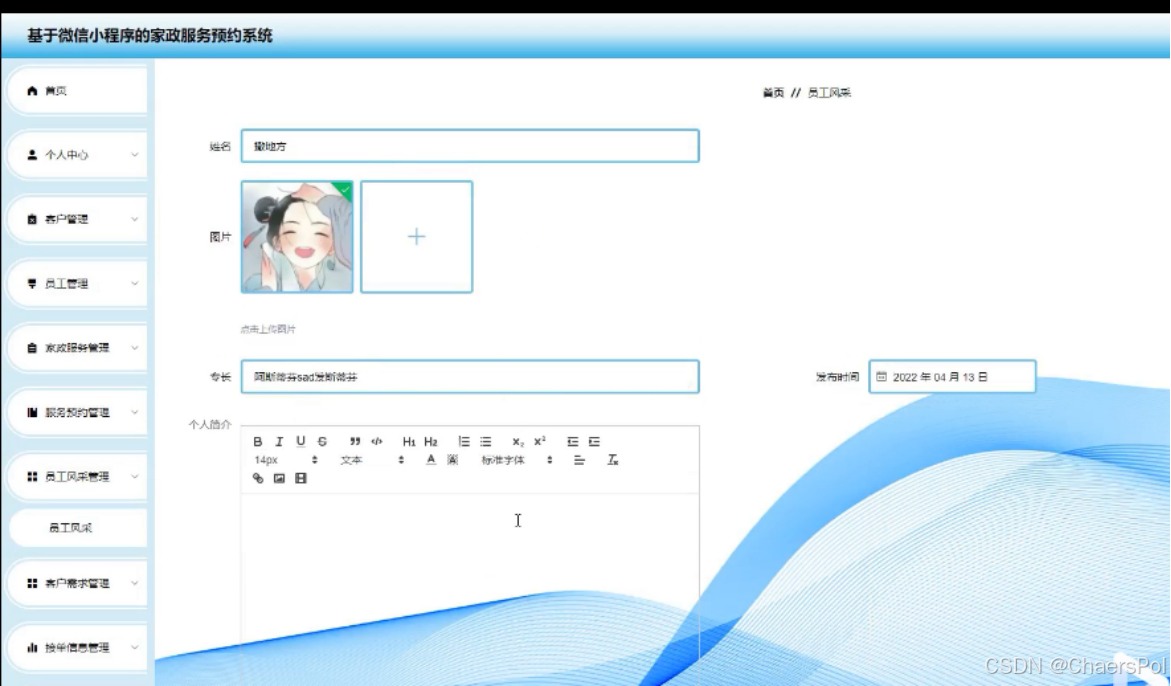Click the 姓名 name input field
Screen dimensions: 1171x686
pyautogui.click(x=470, y=146)
